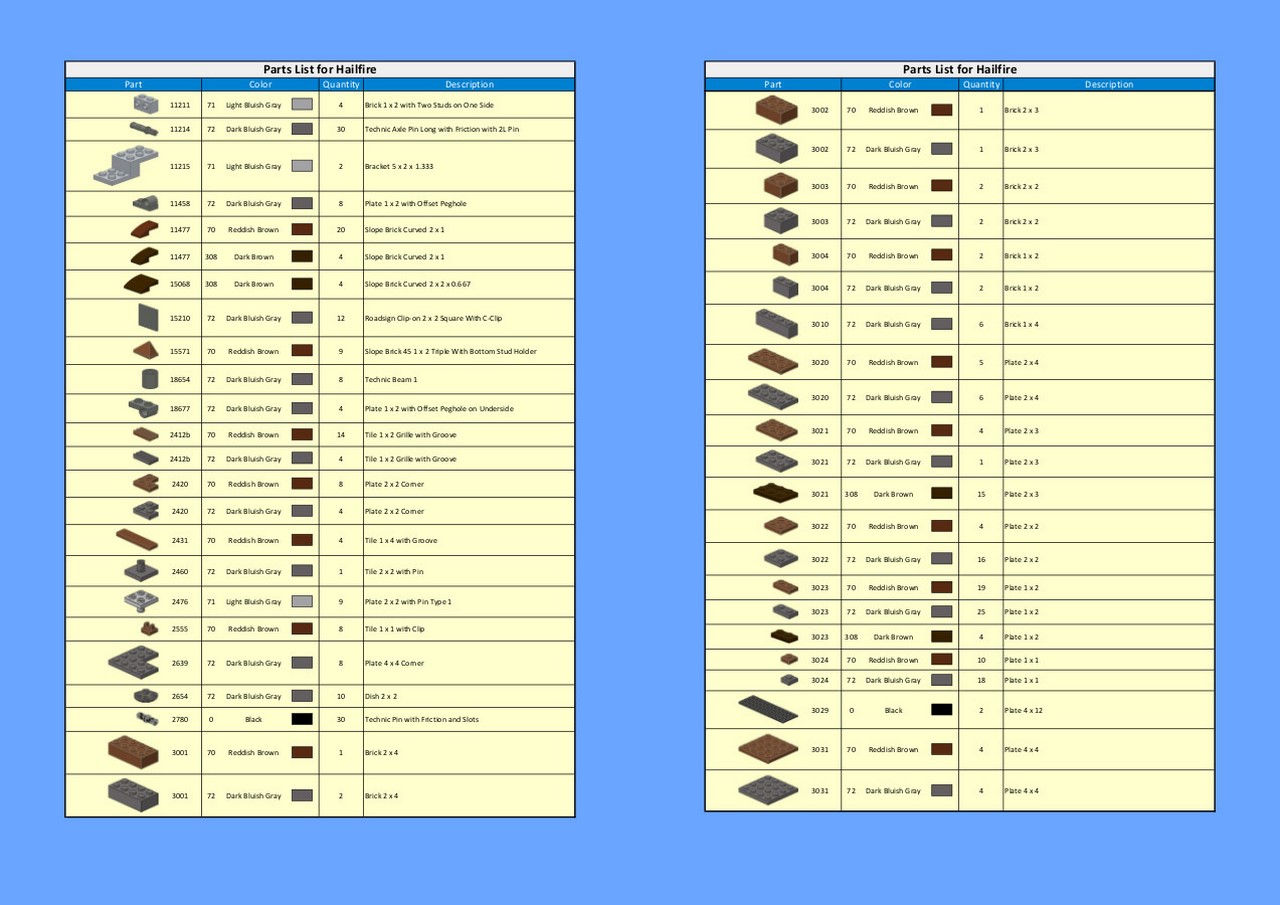This screenshot has width=1280, height=905.
Task: Click the Reddish Brown swatch in row 15571
Action: coord(302,351)
